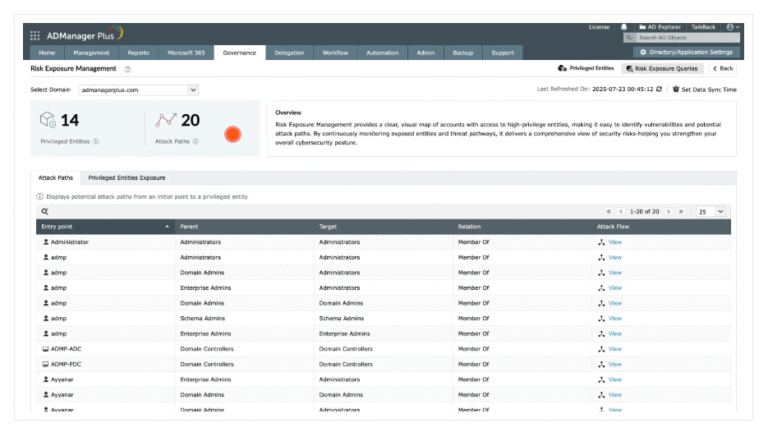Click the Administrator entry point text

pyautogui.click(x=70, y=242)
